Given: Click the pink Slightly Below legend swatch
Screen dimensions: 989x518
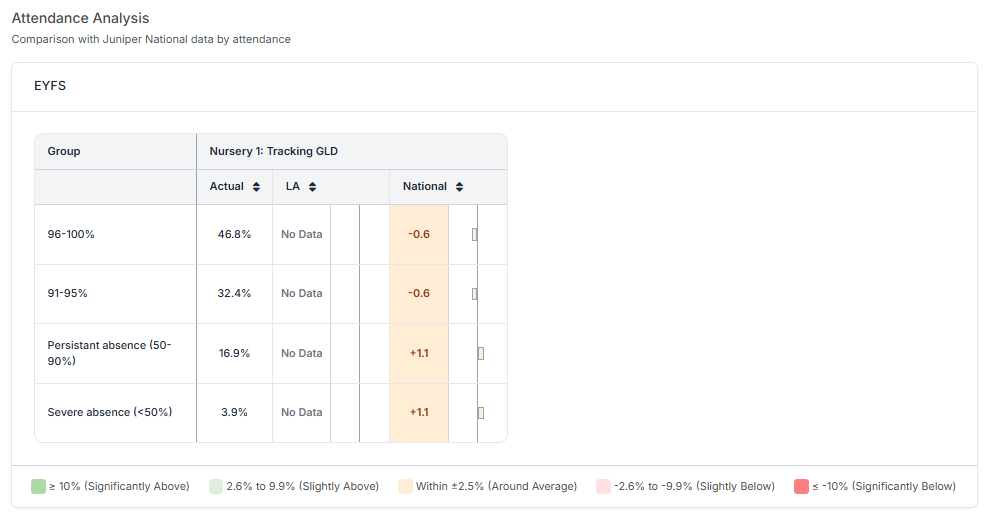Looking at the screenshot, I should click(603, 486).
